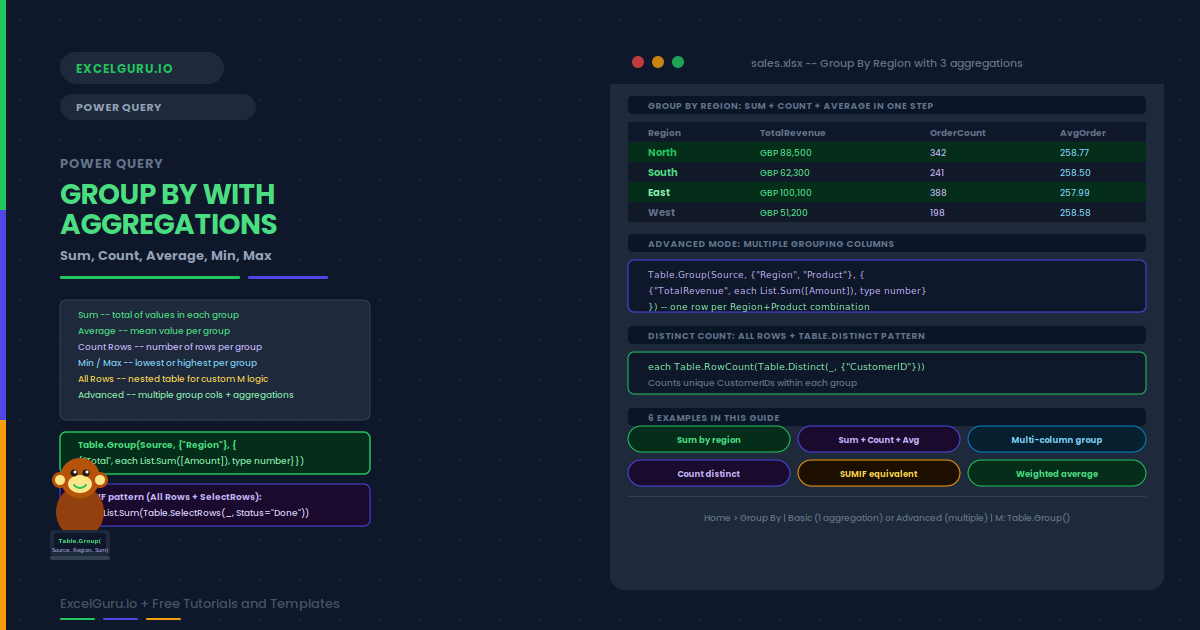Open the Sum + Count + Avg example
The width and height of the screenshot is (1200, 630).
click(879, 439)
